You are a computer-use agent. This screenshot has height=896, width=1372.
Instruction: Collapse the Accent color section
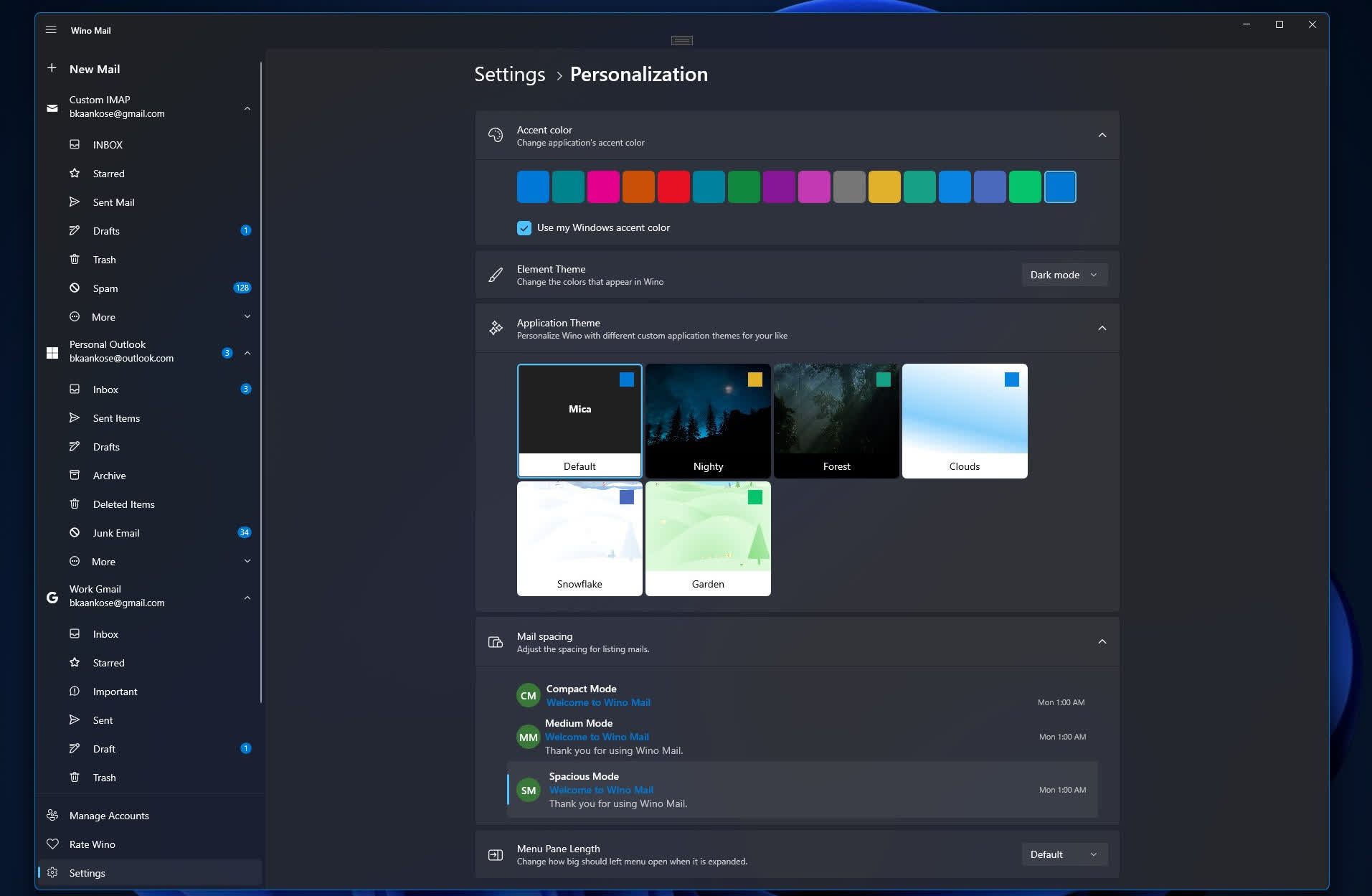(x=1102, y=136)
